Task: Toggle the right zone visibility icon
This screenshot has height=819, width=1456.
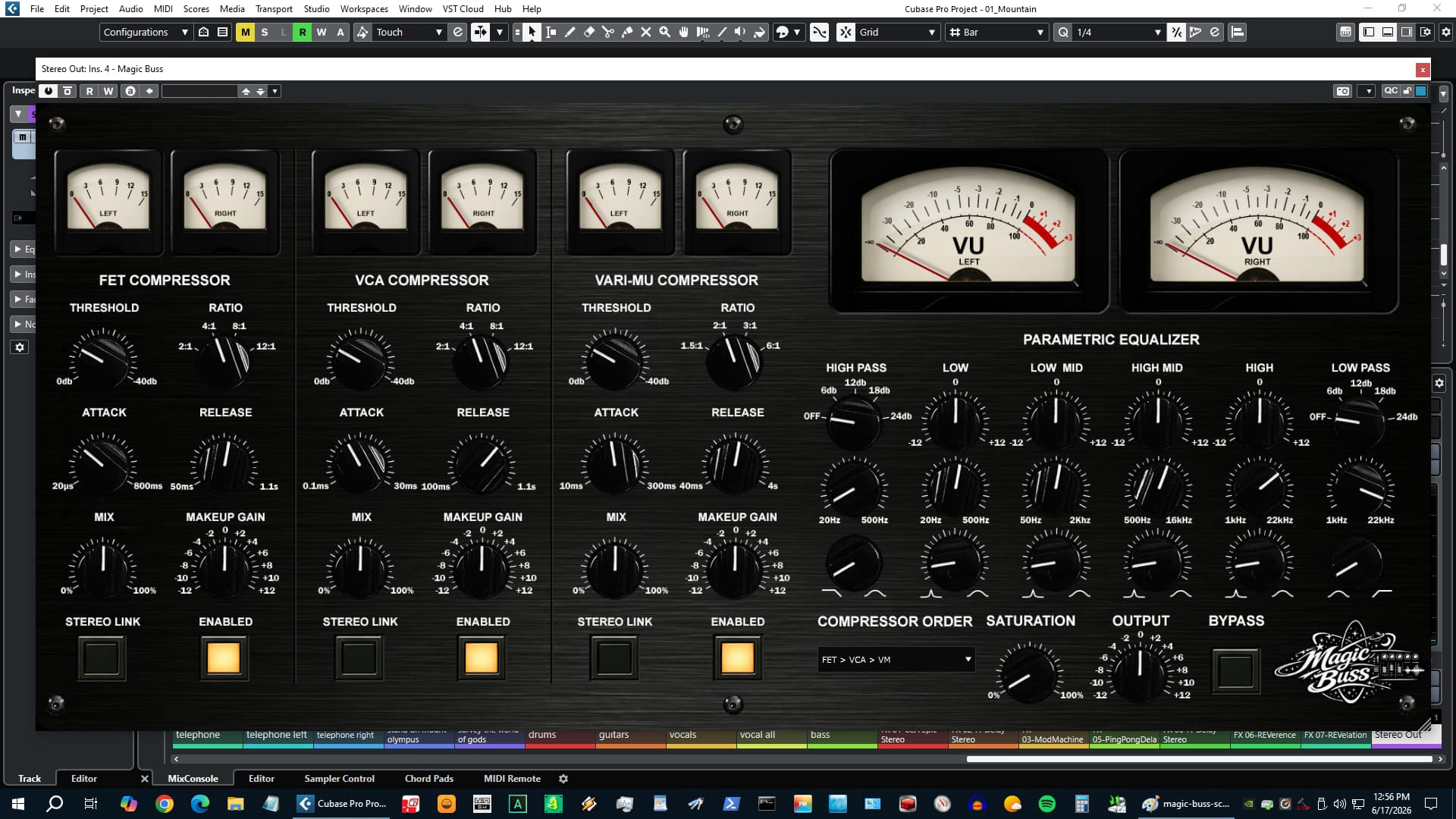Action: 1407,32
